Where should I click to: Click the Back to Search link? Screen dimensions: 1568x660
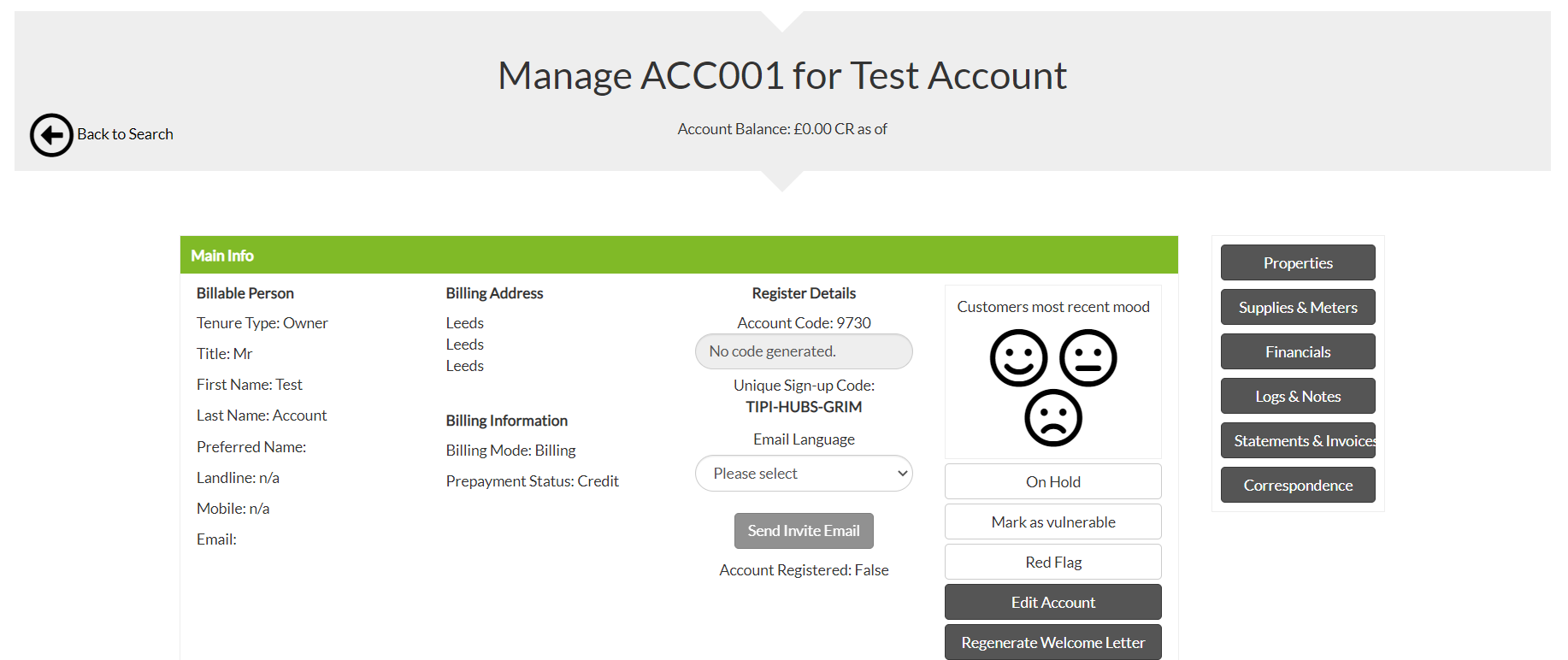[125, 134]
